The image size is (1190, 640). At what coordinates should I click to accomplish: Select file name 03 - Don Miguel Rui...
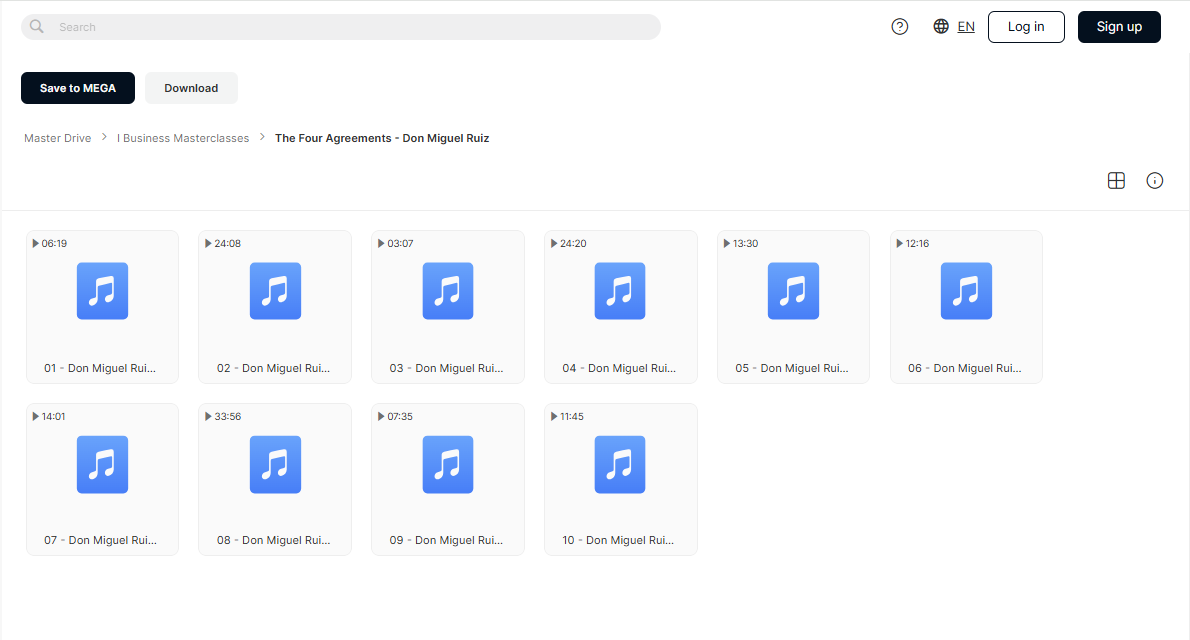[x=446, y=368]
